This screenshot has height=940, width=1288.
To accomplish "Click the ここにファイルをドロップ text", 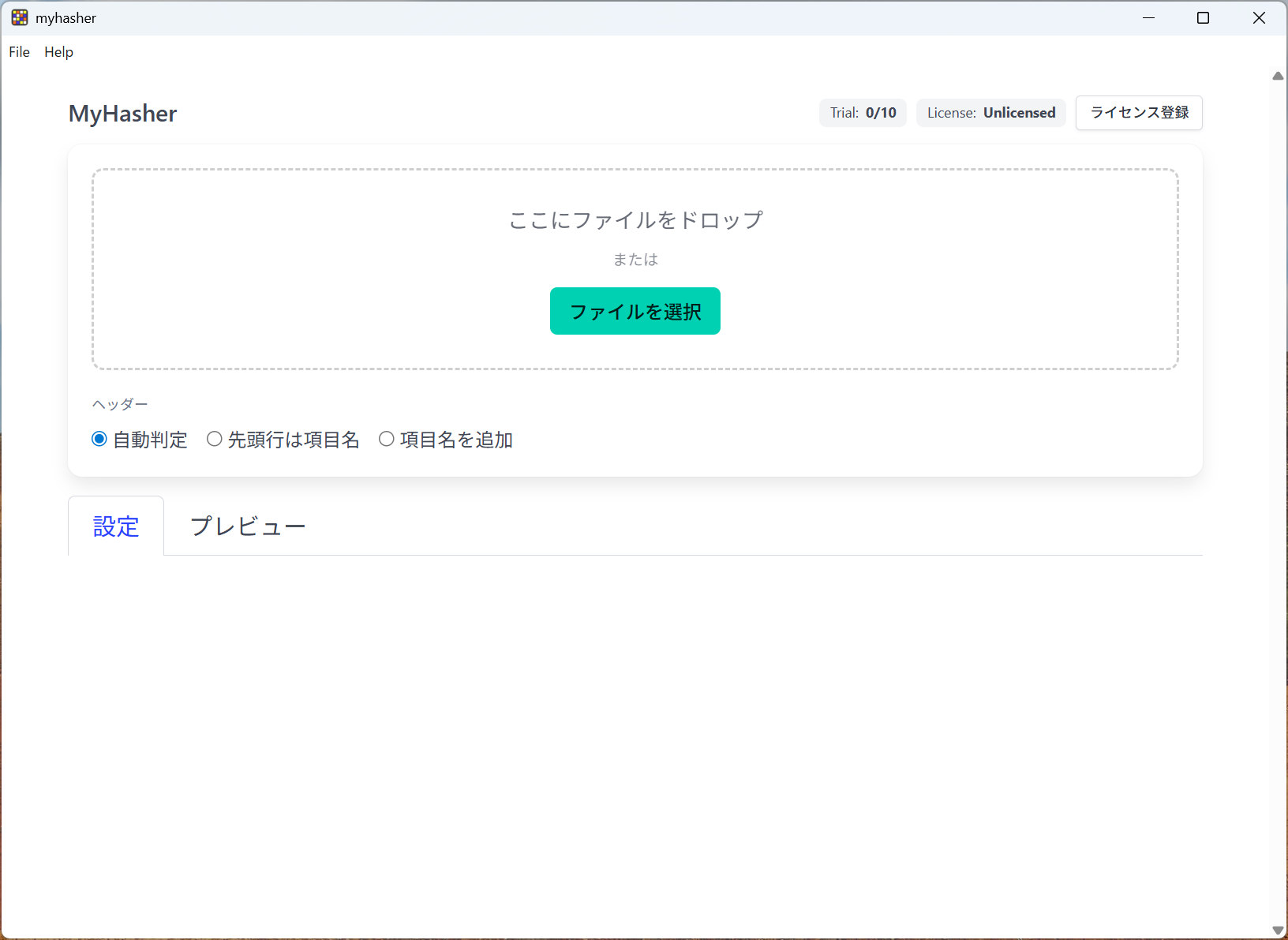I will tap(635, 219).
